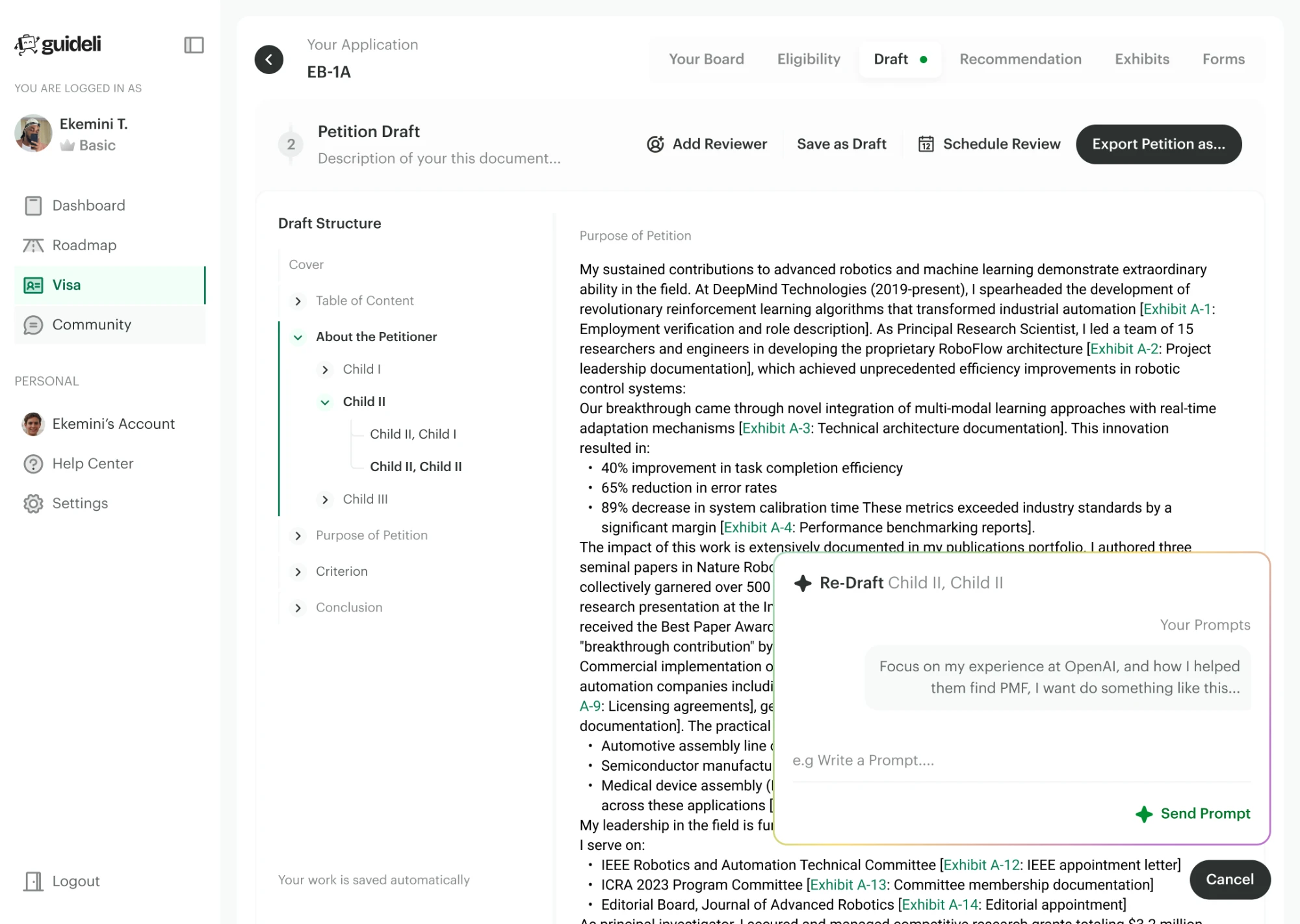Open Roadmap in the sidebar

tap(110, 245)
